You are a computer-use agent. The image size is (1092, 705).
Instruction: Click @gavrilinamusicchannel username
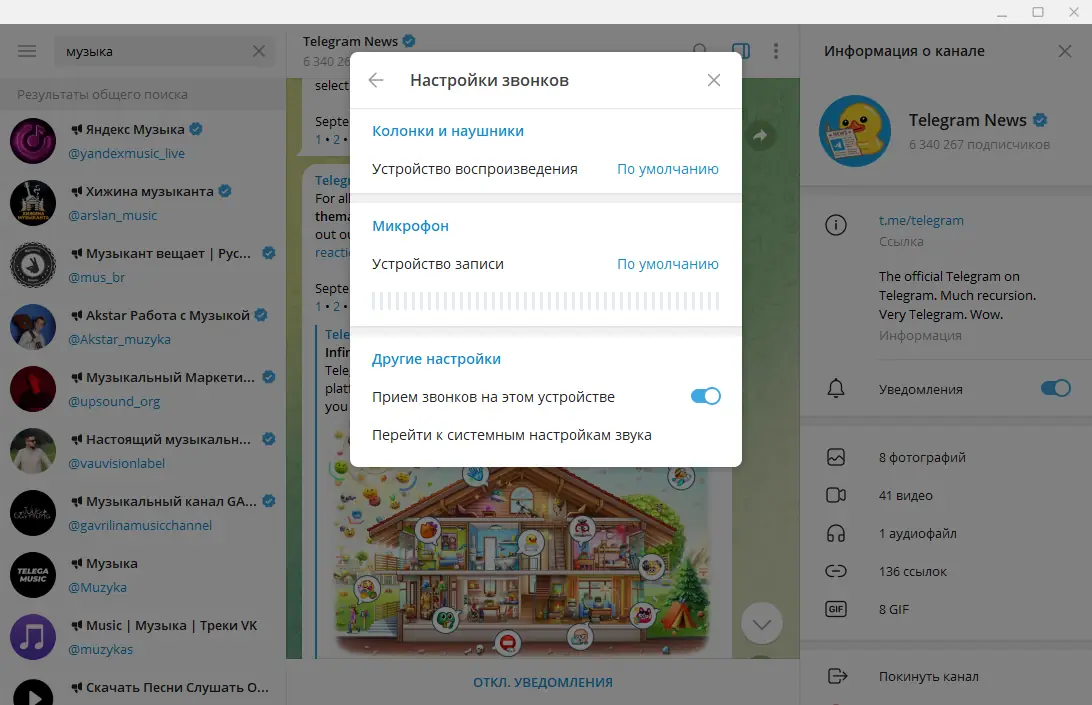139,526
